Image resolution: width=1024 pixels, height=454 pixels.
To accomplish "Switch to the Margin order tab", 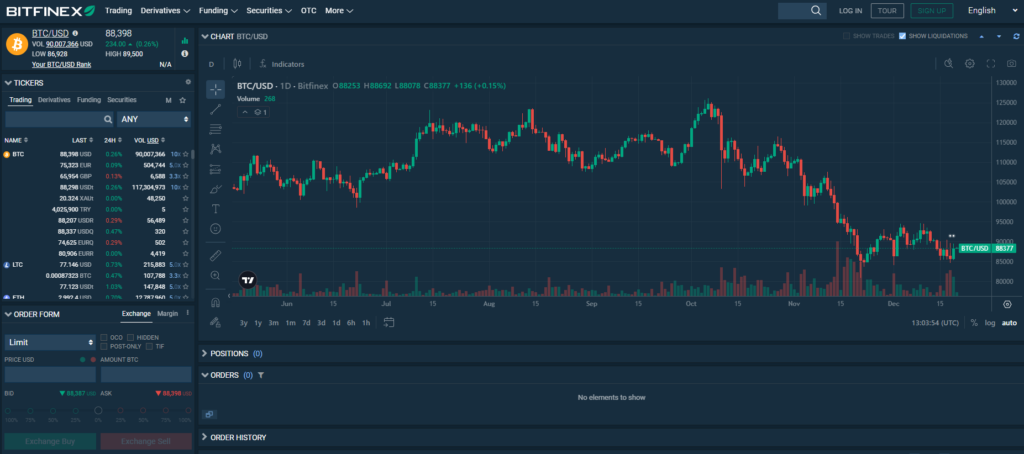I will click(168, 314).
